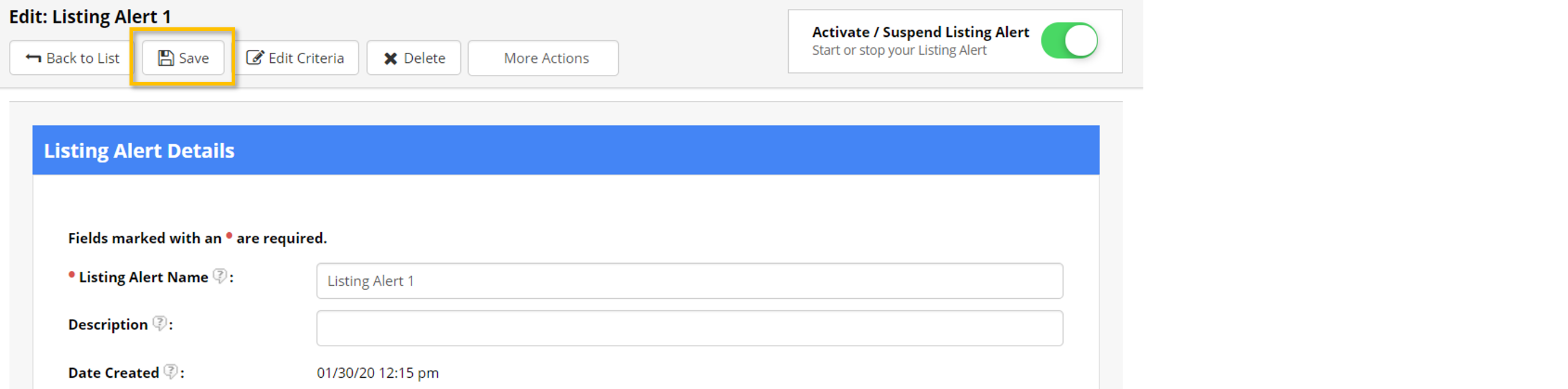This screenshot has width=1568, height=389.
Task: Click the Listing Alert Details panel header
Action: pyautogui.click(x=565, y=150)
